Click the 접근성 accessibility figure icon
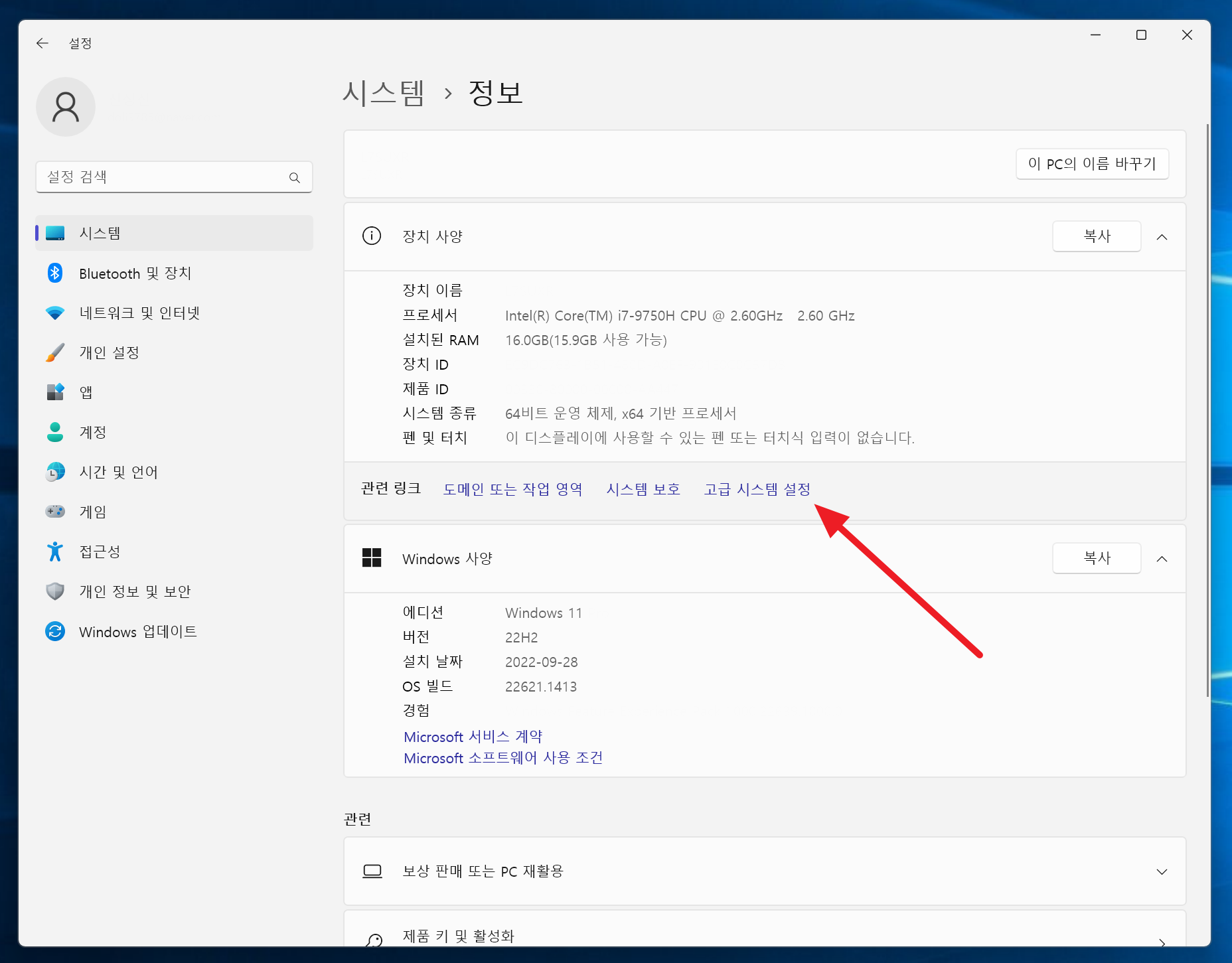The image size is (1232, 963). (55, 552)
